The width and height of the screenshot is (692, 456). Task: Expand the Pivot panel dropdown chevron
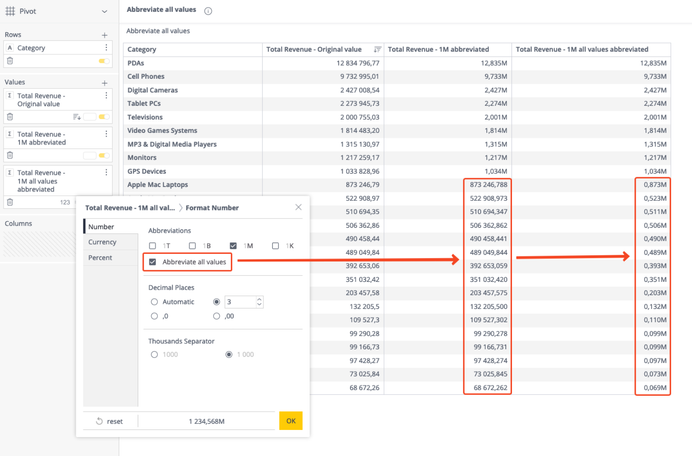[104, 12]
